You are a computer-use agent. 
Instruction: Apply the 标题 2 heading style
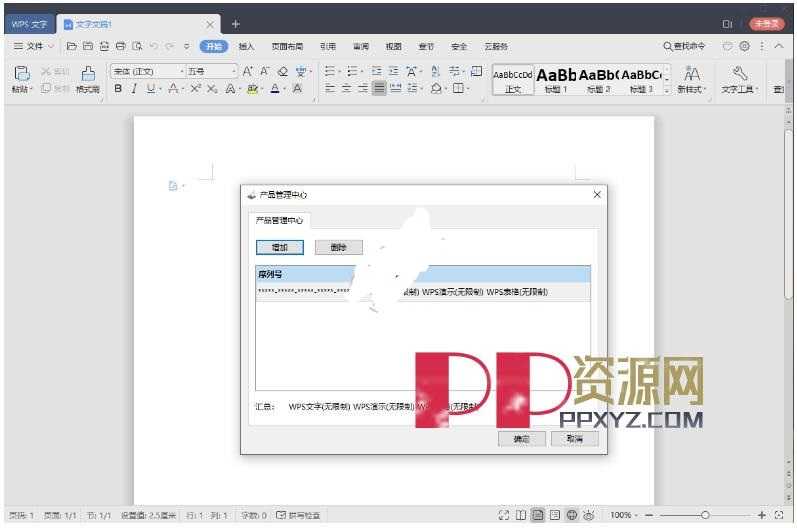[x=599, y=80]
